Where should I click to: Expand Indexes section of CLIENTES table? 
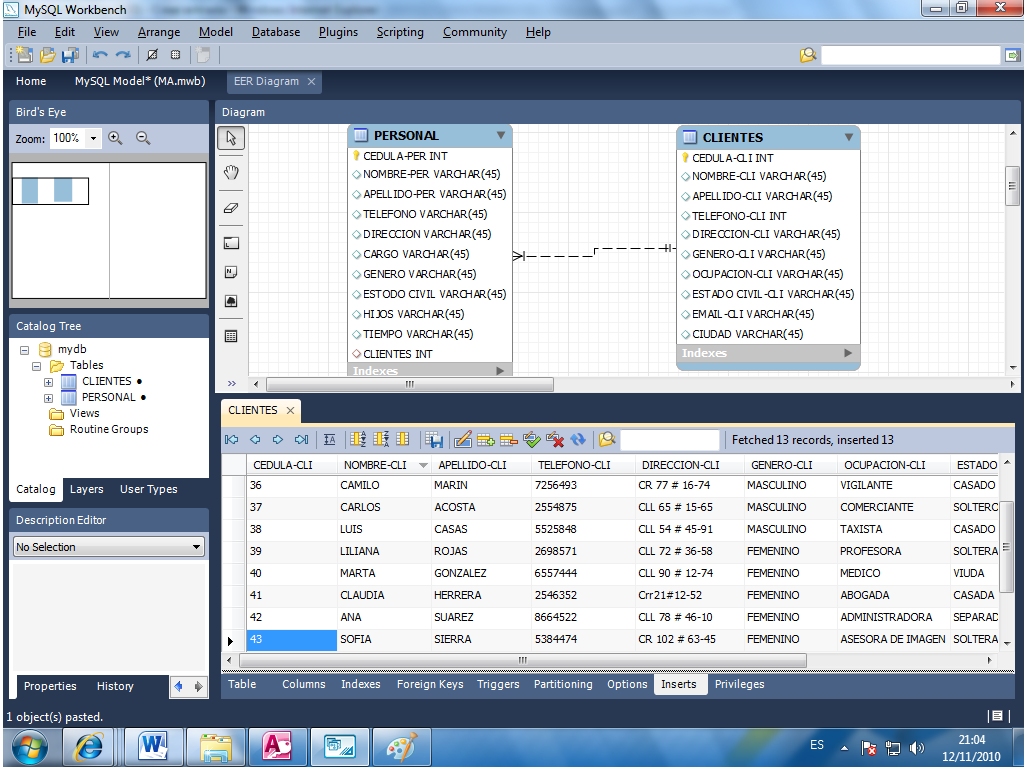(848, 353)
